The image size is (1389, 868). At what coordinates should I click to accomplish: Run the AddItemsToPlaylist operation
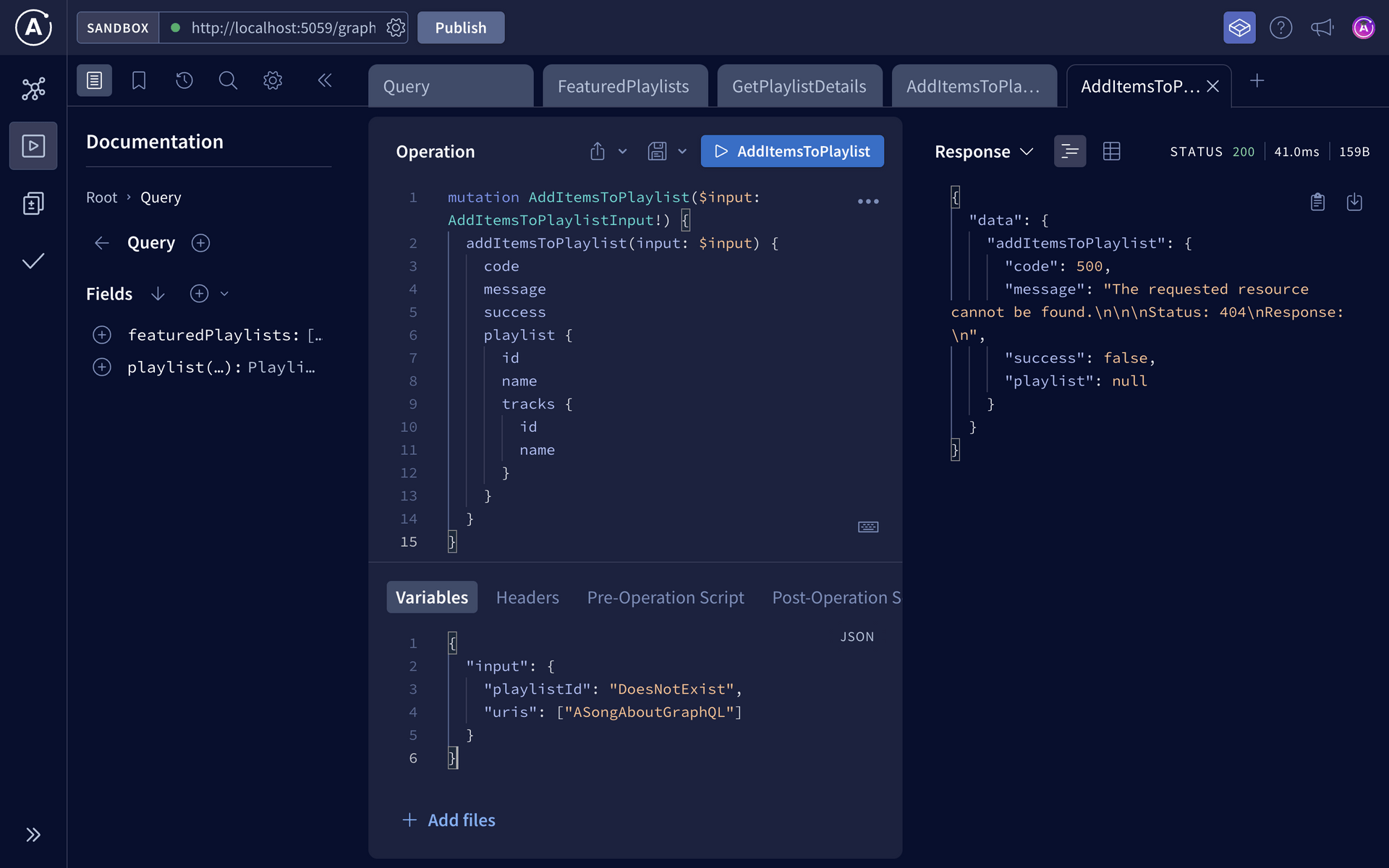point(792,151)
